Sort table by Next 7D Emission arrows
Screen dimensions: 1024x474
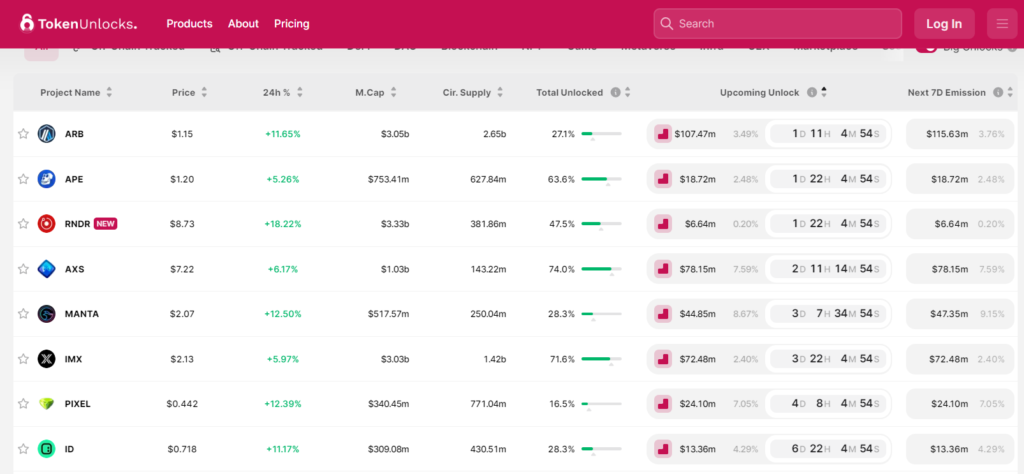pyautogui.click(x=1011, y=93)
